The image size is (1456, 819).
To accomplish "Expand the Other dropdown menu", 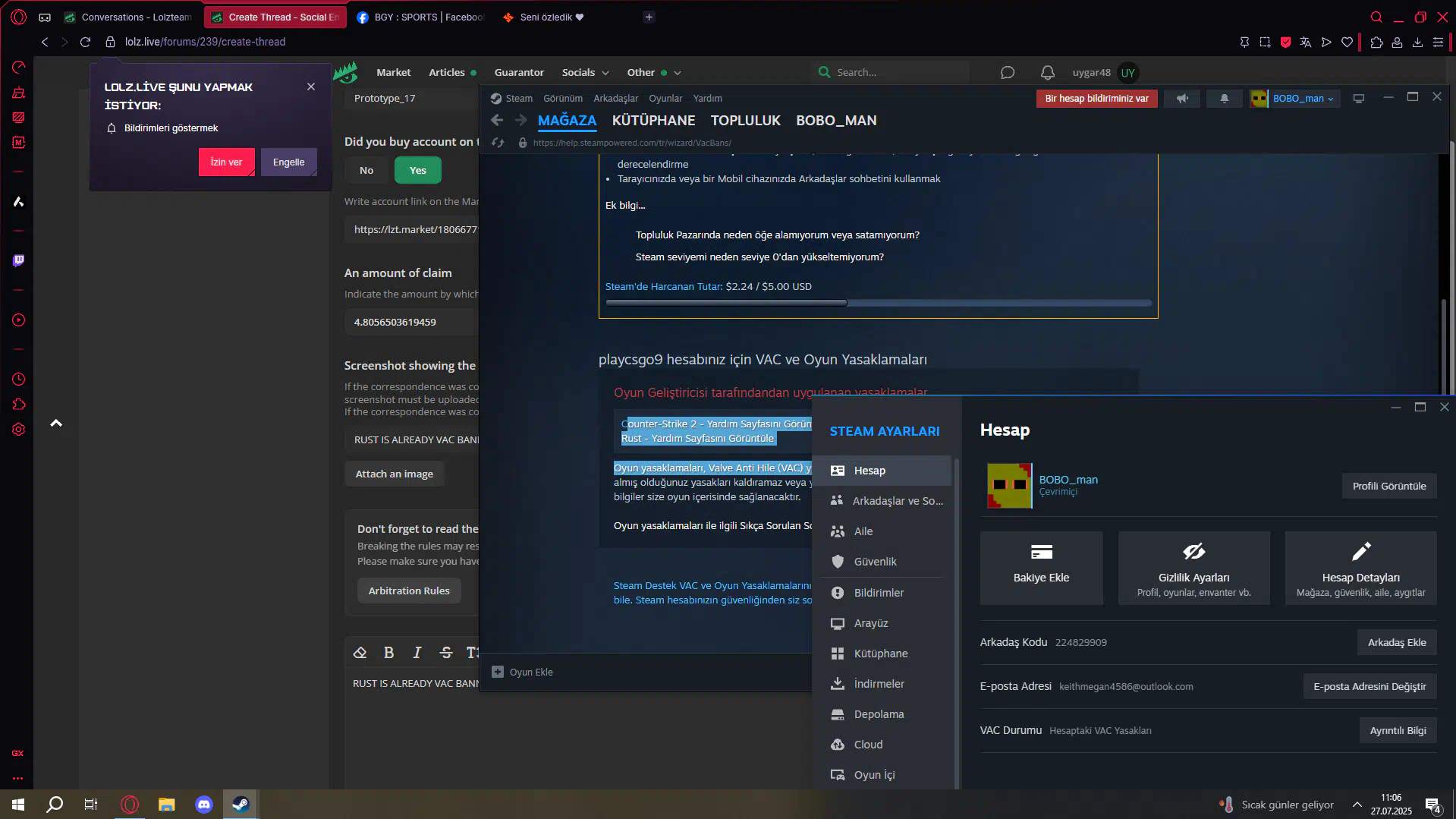I will click(x=654, y=73).
